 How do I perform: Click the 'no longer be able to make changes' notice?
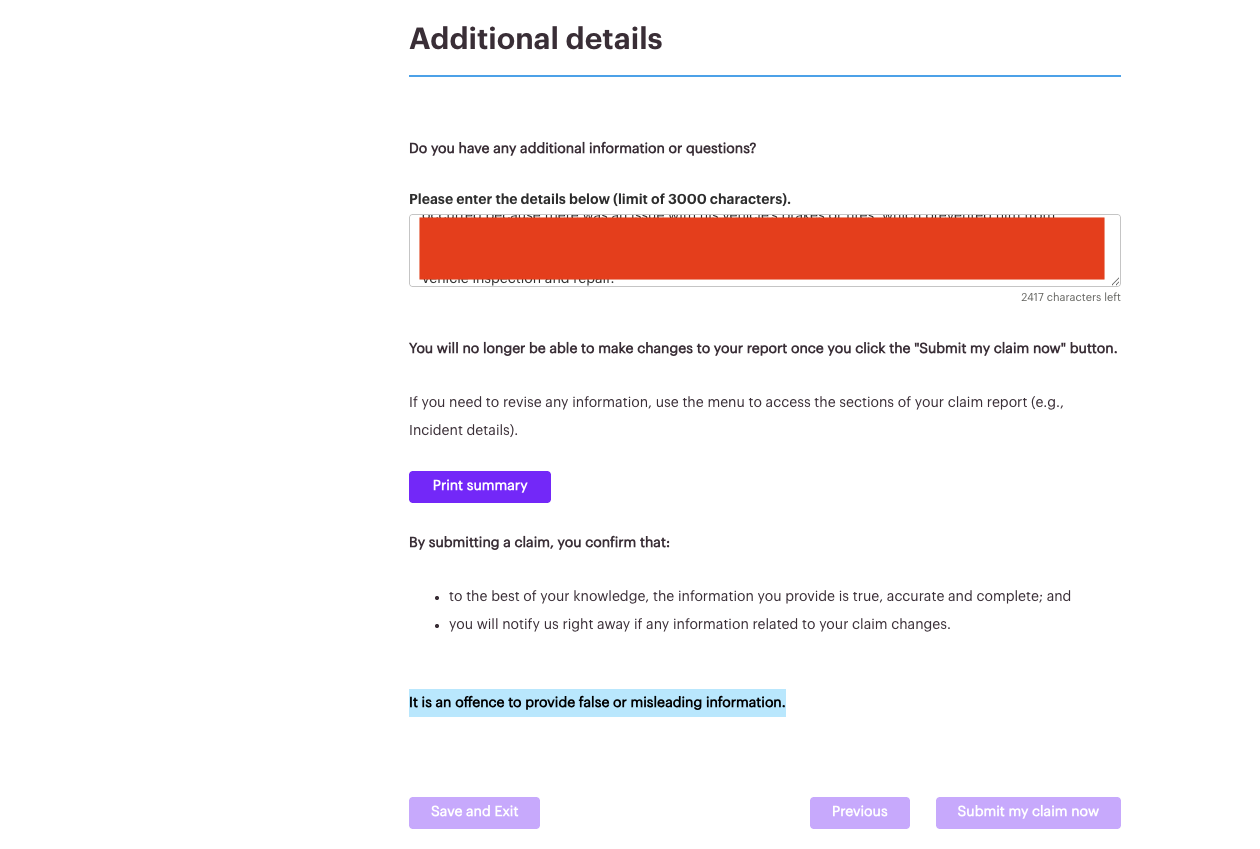[762, 349]
